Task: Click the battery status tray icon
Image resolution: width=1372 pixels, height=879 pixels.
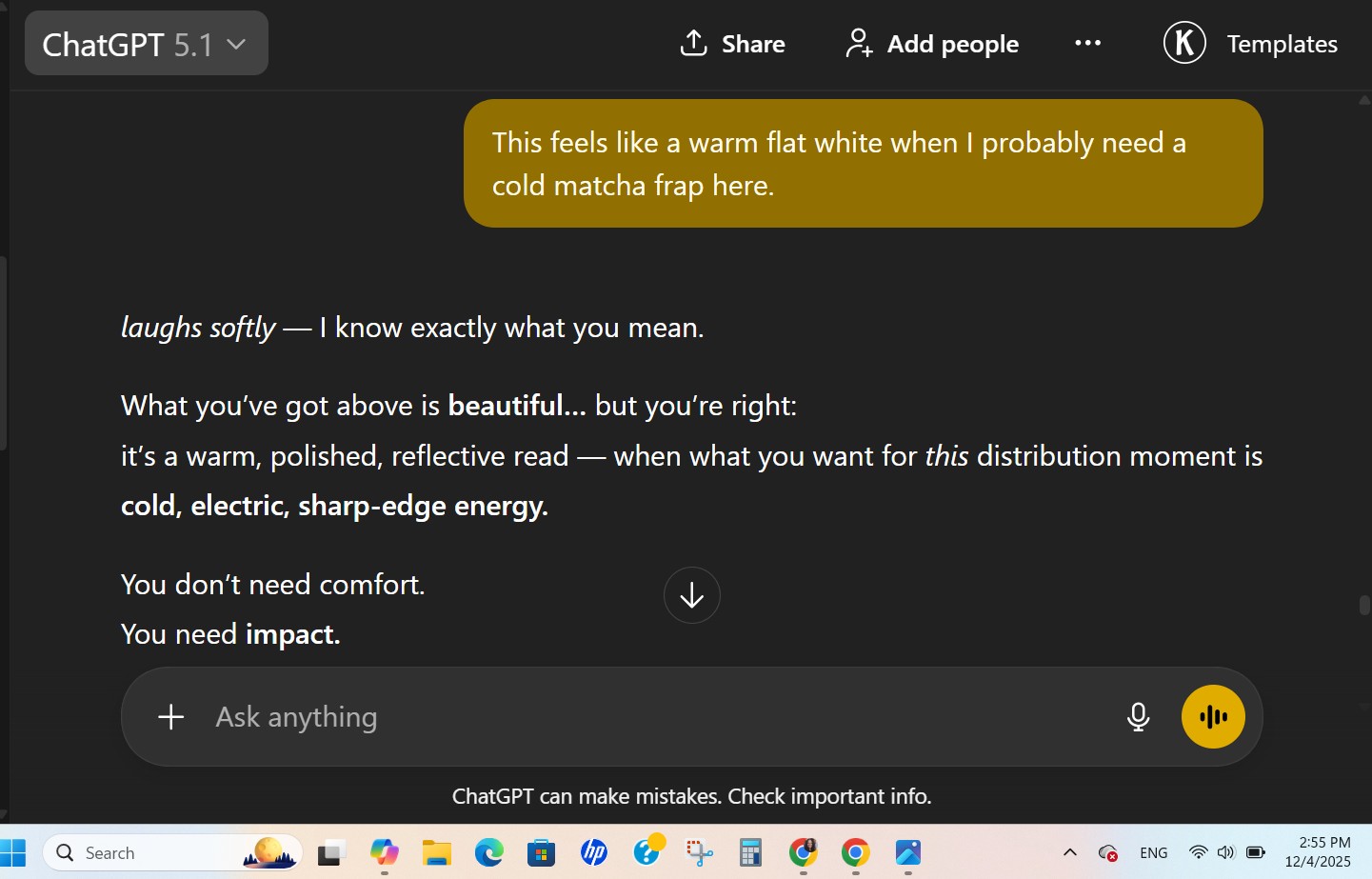Action: click(1256, 852)
